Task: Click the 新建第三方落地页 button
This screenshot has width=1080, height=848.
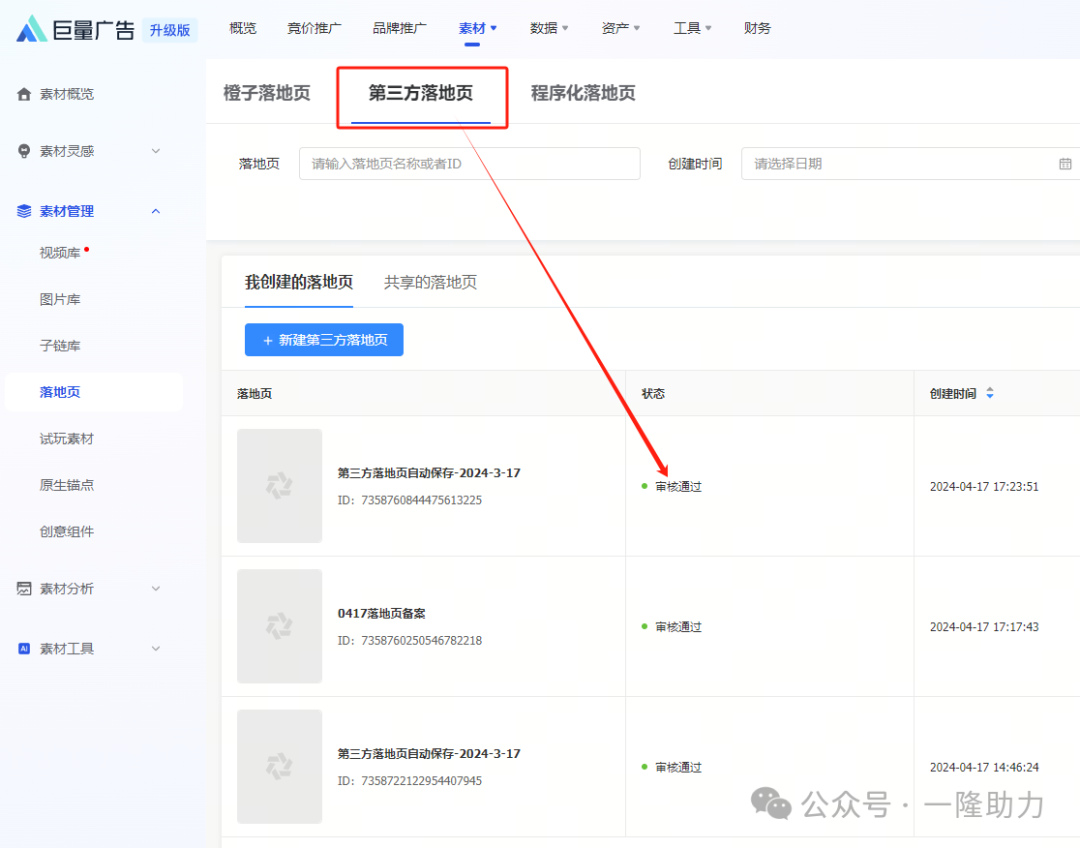Action: (x=323, y=340)
